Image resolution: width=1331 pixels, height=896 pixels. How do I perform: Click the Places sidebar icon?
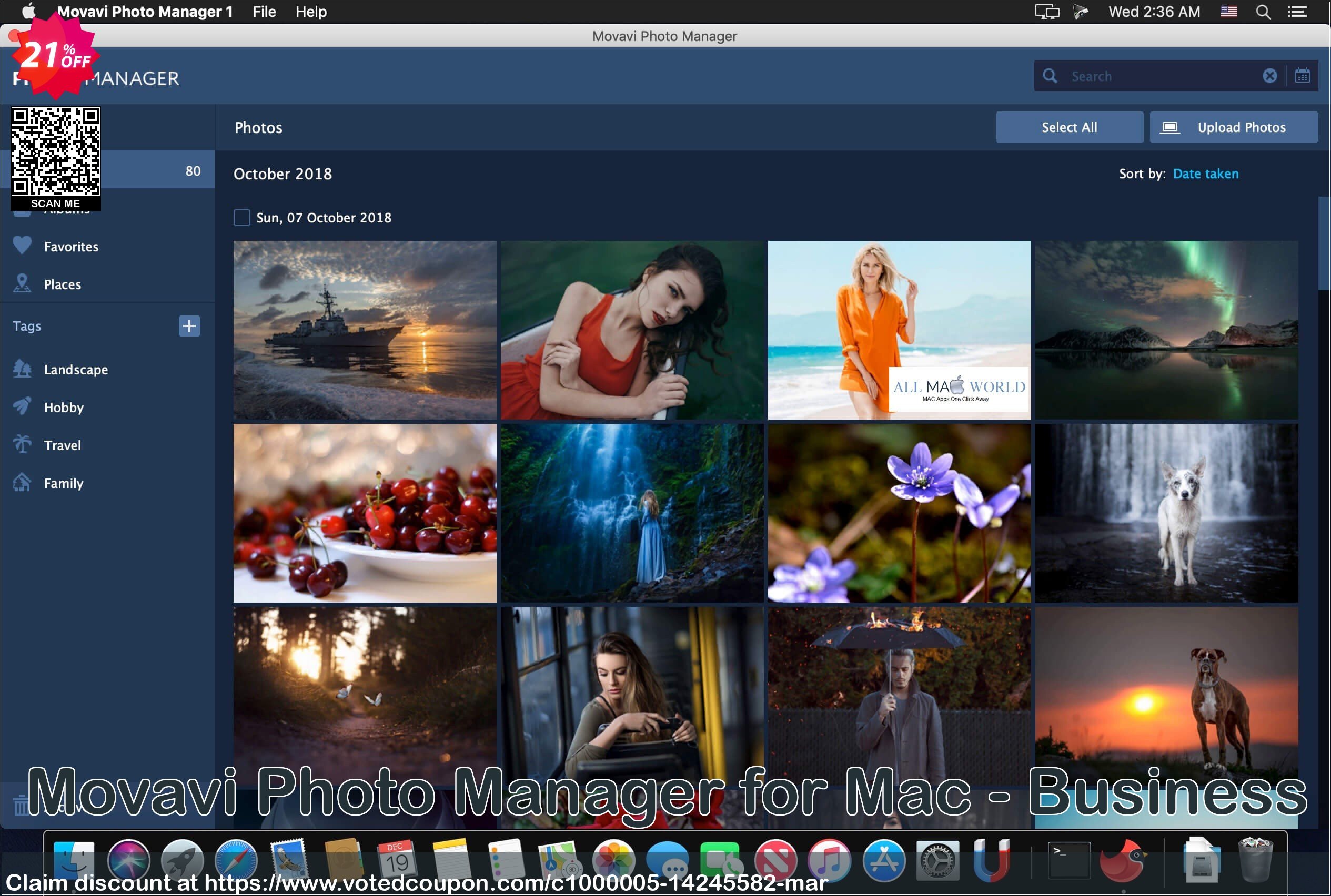pos(25,284)
